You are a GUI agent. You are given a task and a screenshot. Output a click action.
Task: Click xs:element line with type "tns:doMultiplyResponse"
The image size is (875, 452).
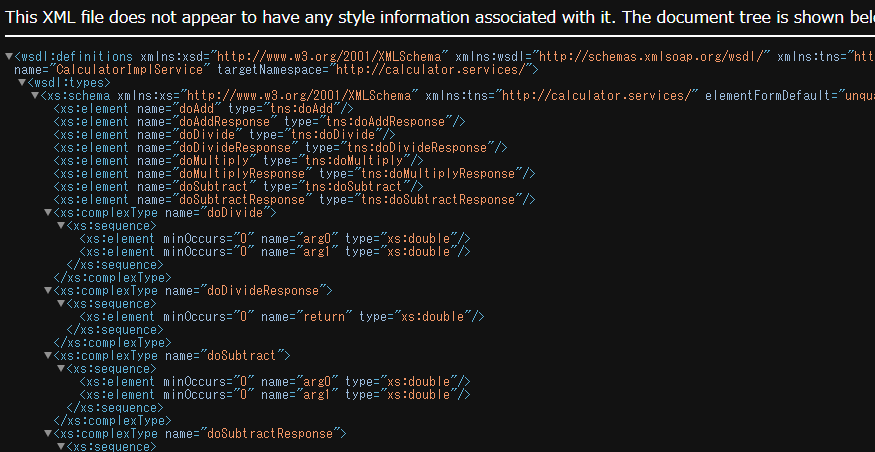294,174
